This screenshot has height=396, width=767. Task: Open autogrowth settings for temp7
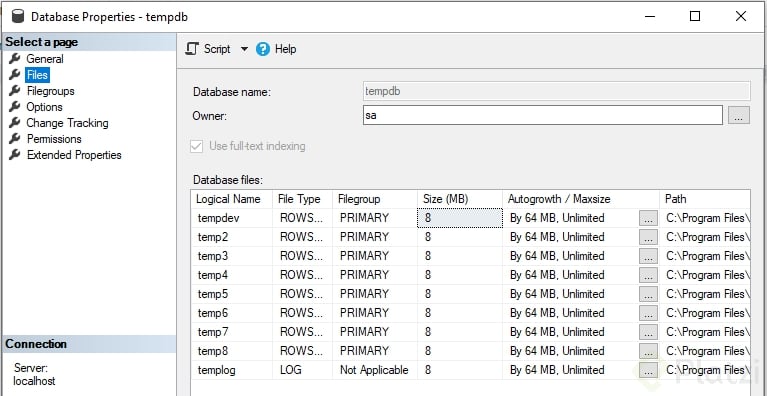(648, 332)
